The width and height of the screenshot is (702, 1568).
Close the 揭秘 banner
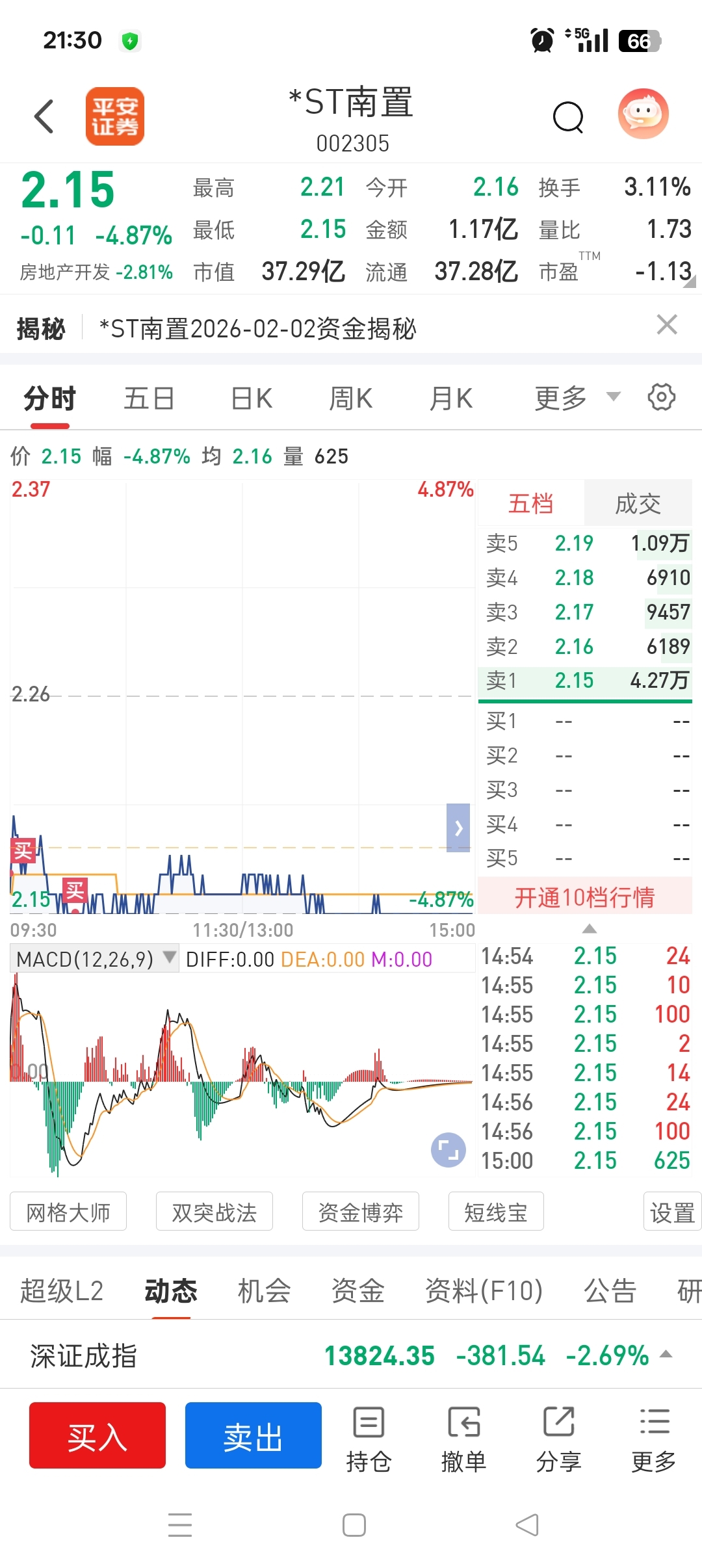click(x=667, y=324)
